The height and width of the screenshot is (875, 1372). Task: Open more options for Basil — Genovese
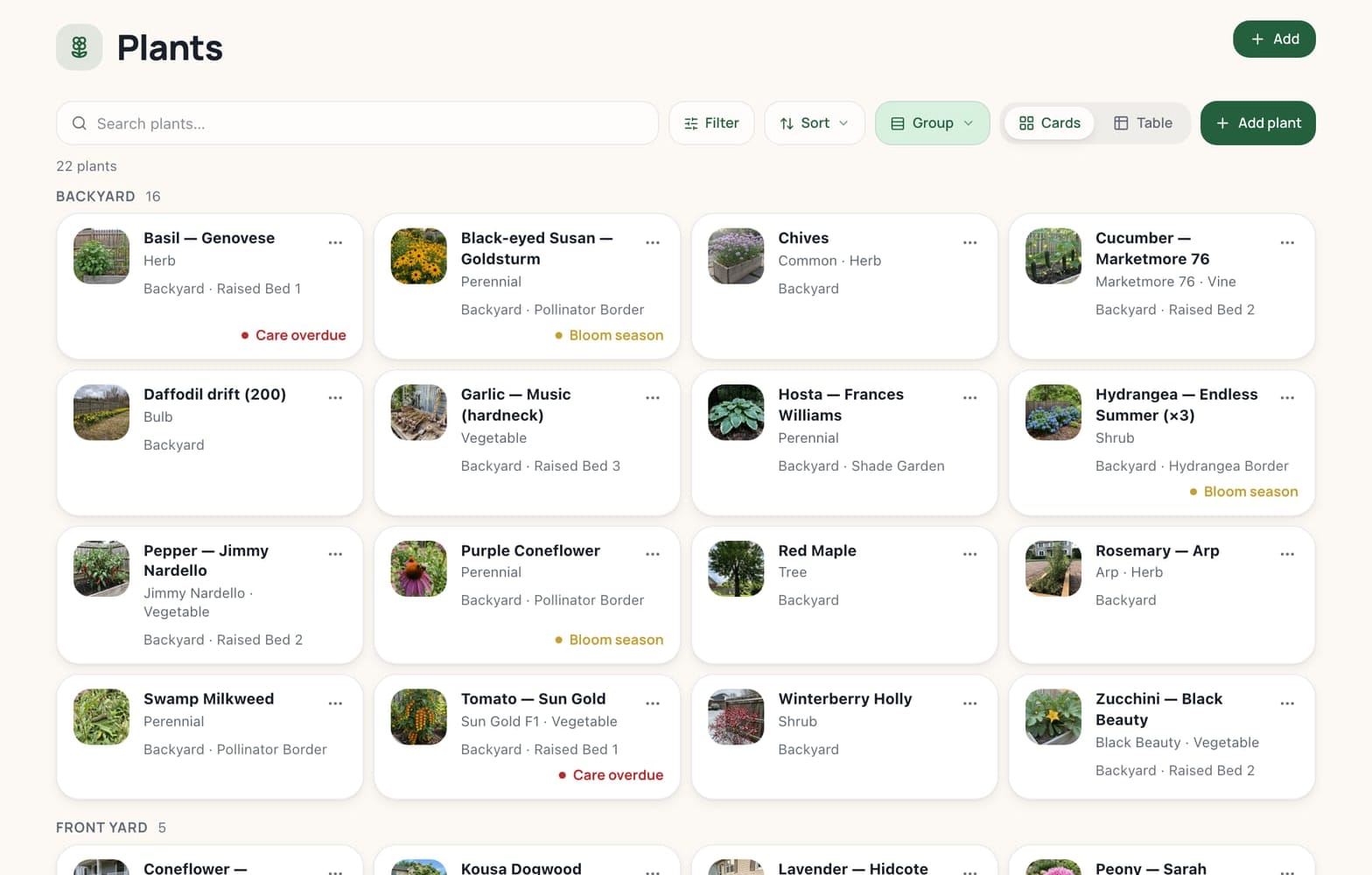(x=335, y=242)
